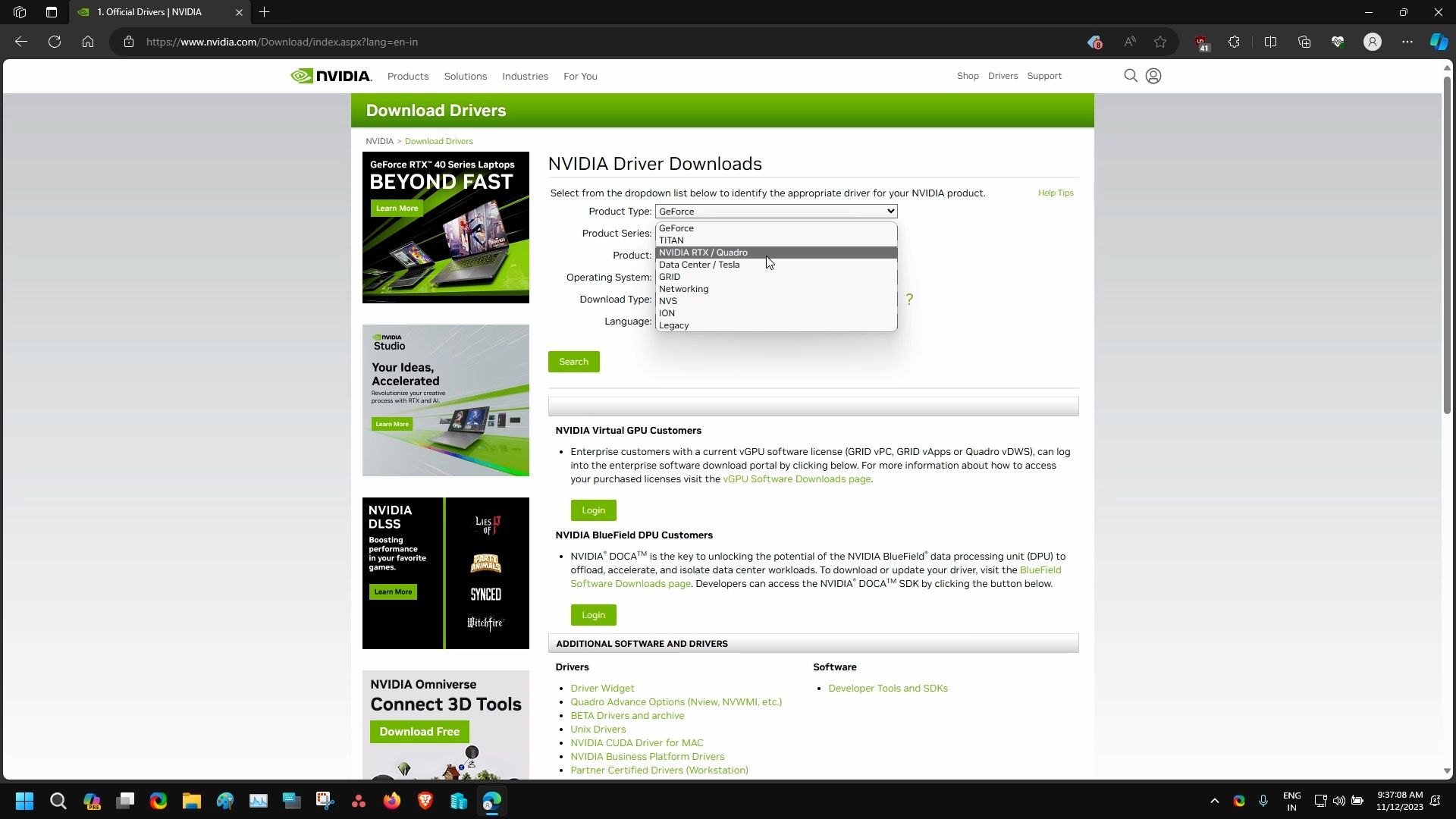1456x819 pixels.
Task: Choose Data Center / Tesla option in the list
Action: [698, 265]
